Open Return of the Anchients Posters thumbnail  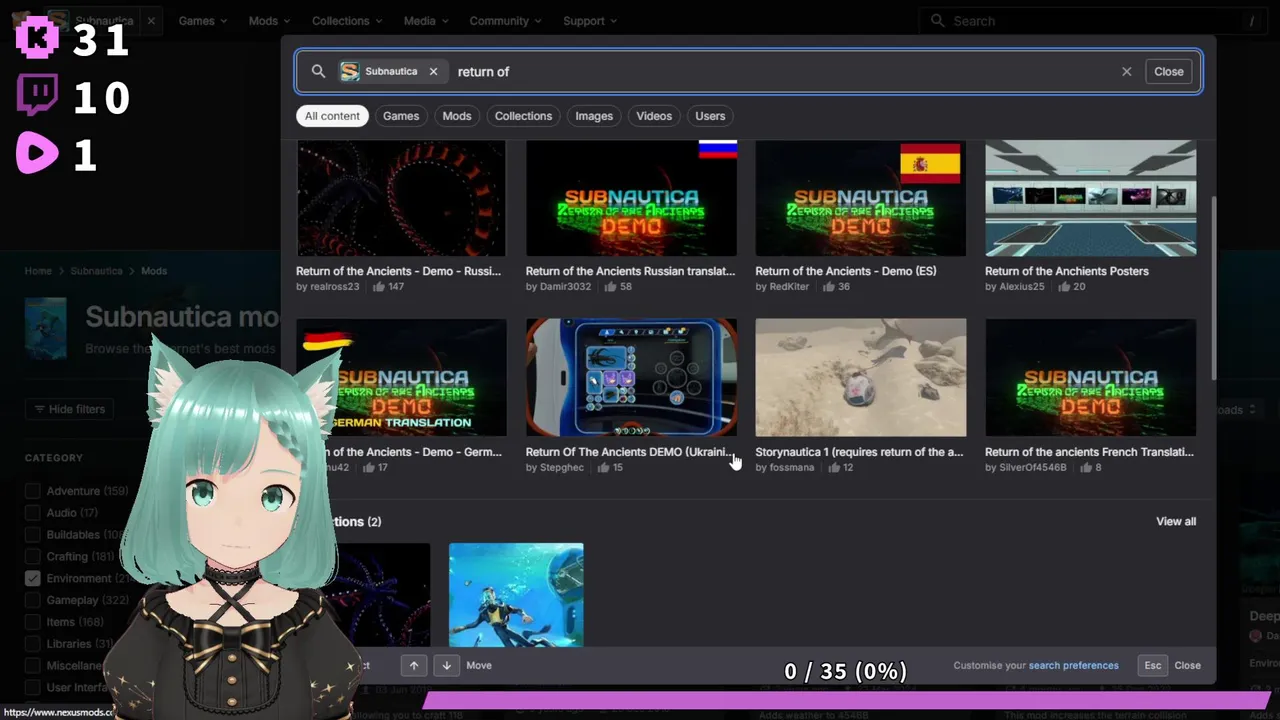point(1090,198)
